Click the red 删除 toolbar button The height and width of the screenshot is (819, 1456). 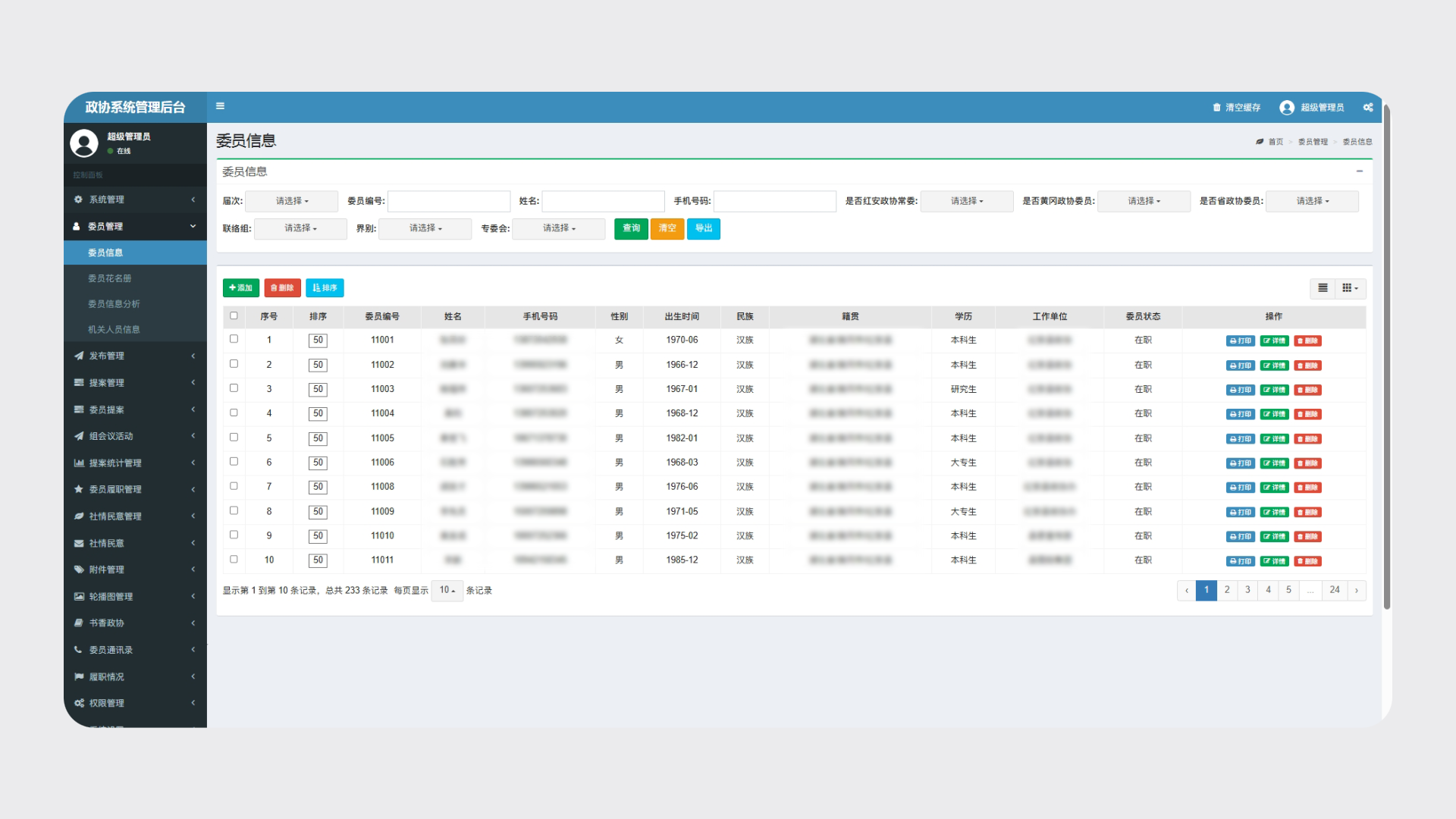(x=282, y=288)
